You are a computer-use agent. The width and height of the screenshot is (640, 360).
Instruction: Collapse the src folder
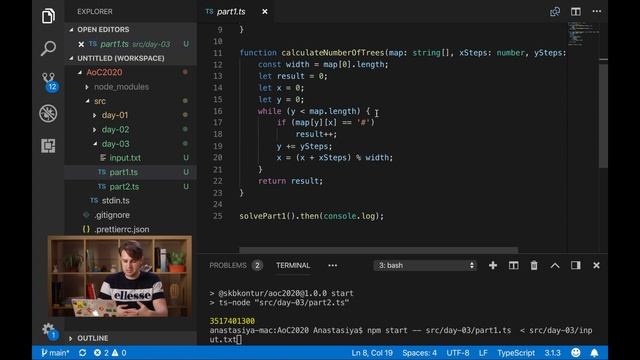(x=100, y=101)
